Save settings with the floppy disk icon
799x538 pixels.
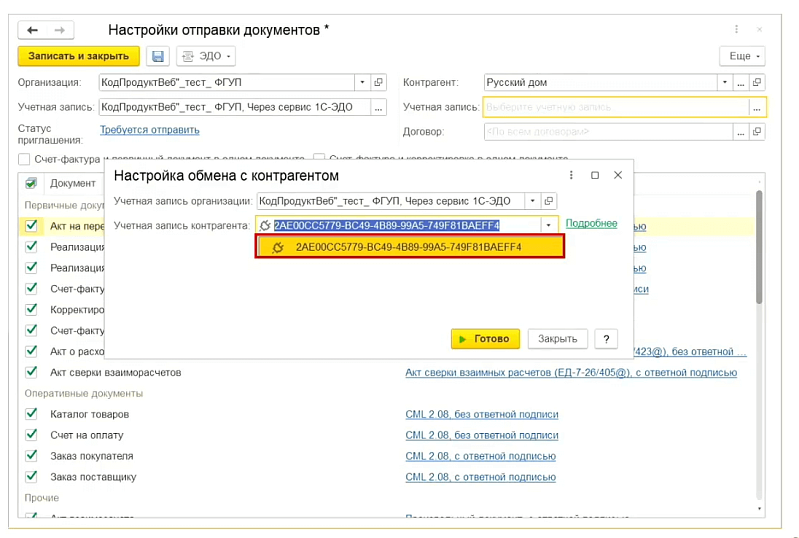click(x=158, y=56)
